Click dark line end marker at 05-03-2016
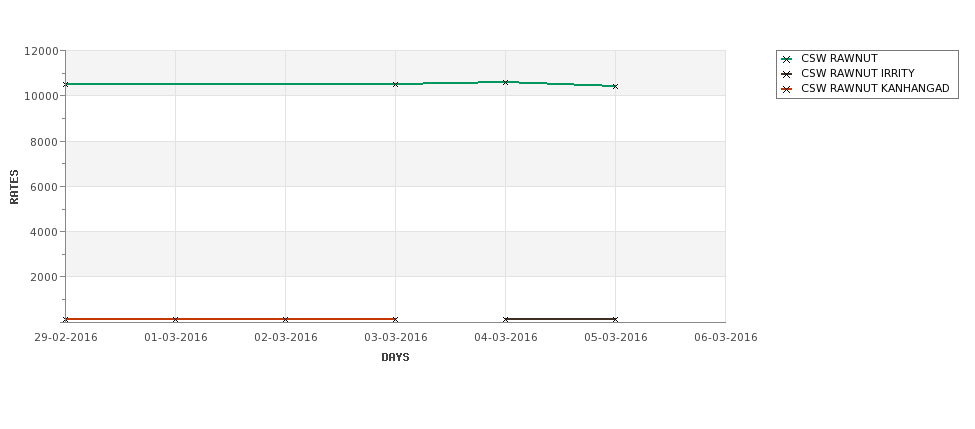 point(616,320)
